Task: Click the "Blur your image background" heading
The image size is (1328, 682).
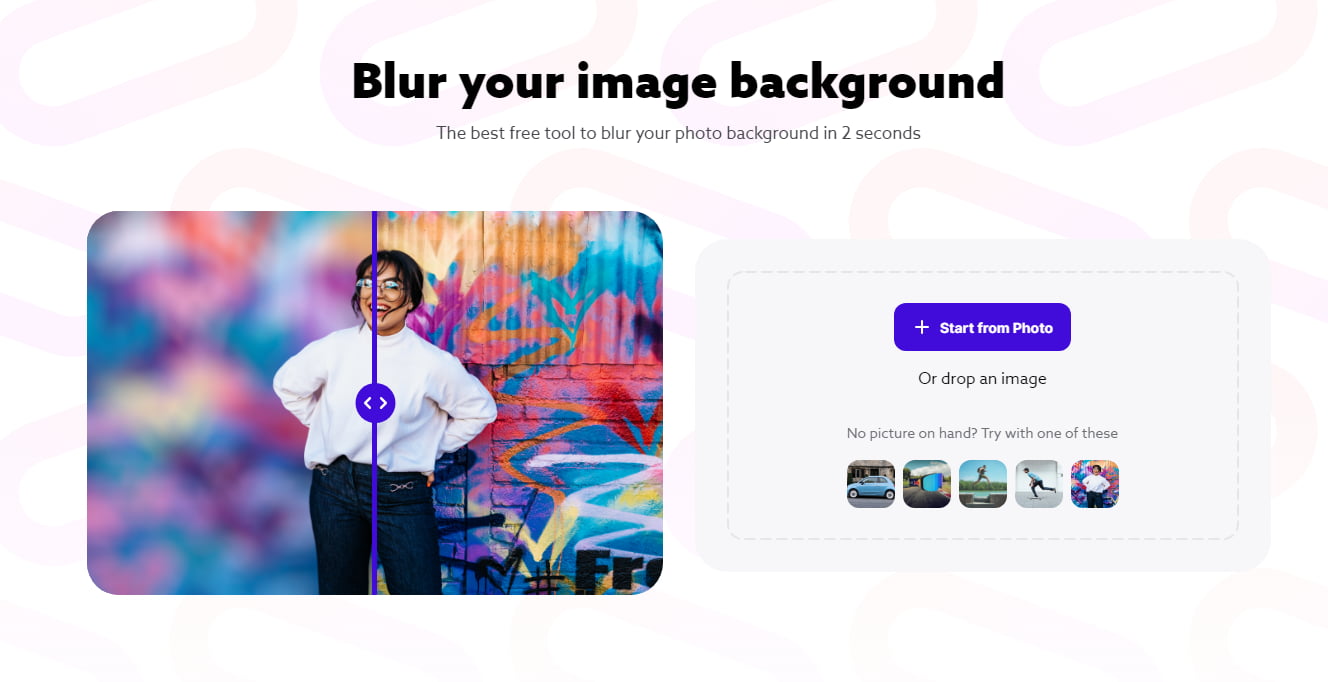Action: [x=678, y=82]
